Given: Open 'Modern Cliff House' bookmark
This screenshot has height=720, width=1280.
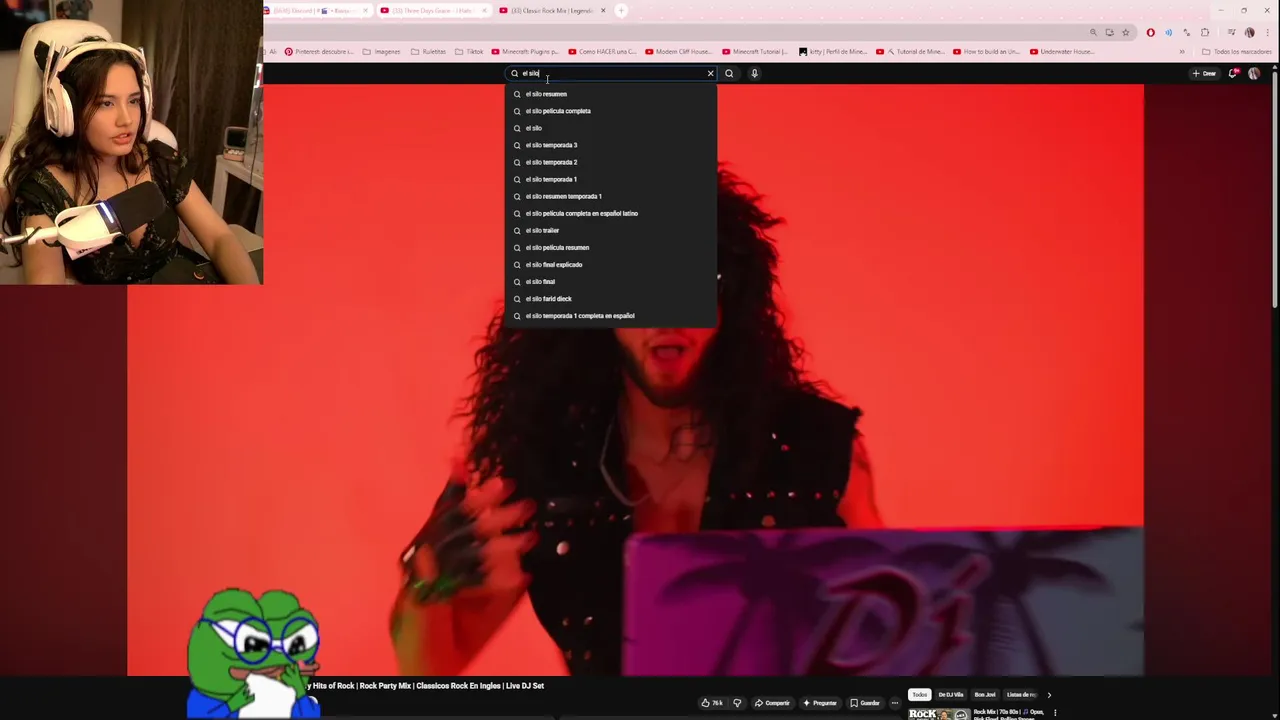Looking at the screenshot, I should [679, 52].
